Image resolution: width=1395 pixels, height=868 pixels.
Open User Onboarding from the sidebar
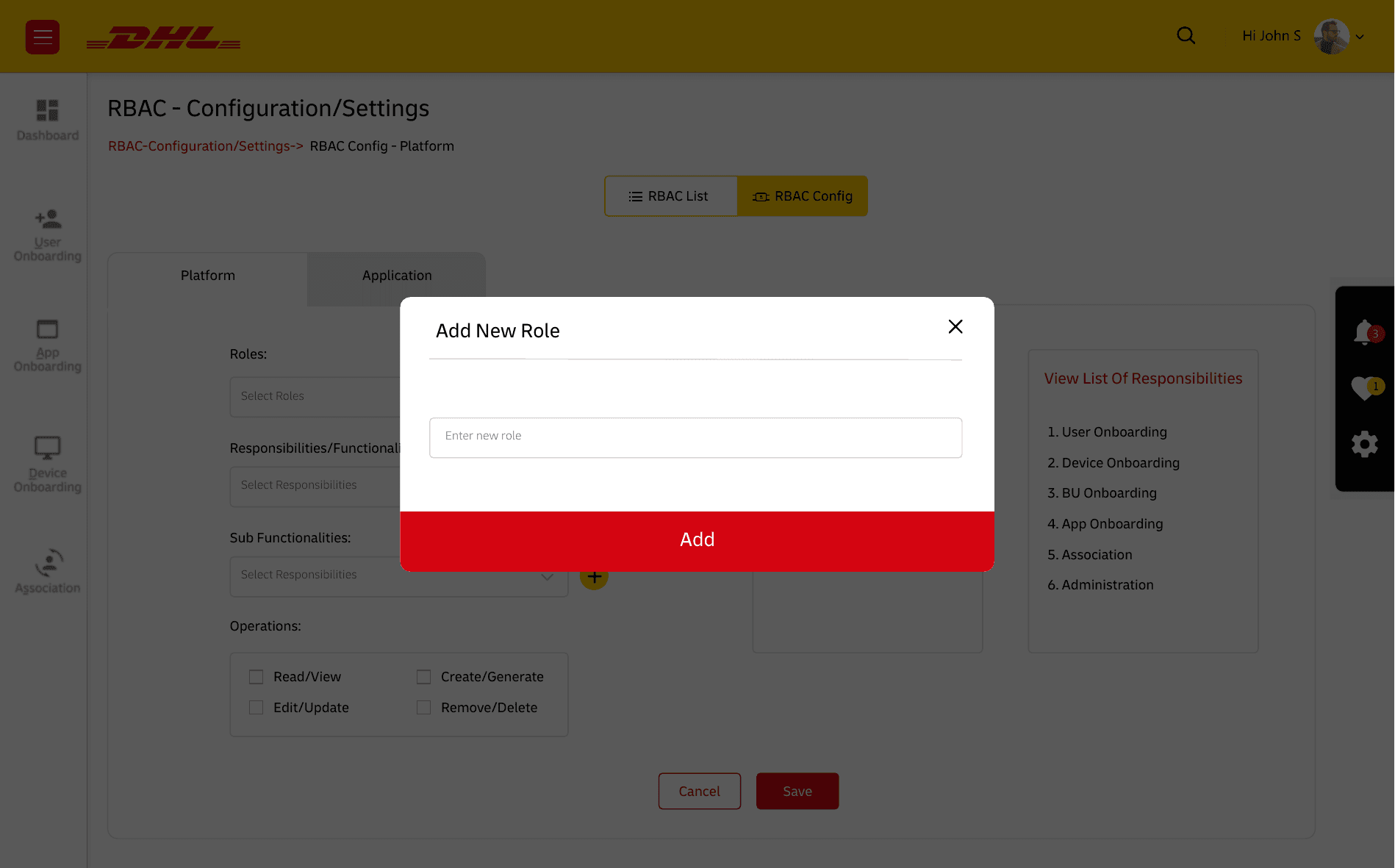tap(48, 235)
